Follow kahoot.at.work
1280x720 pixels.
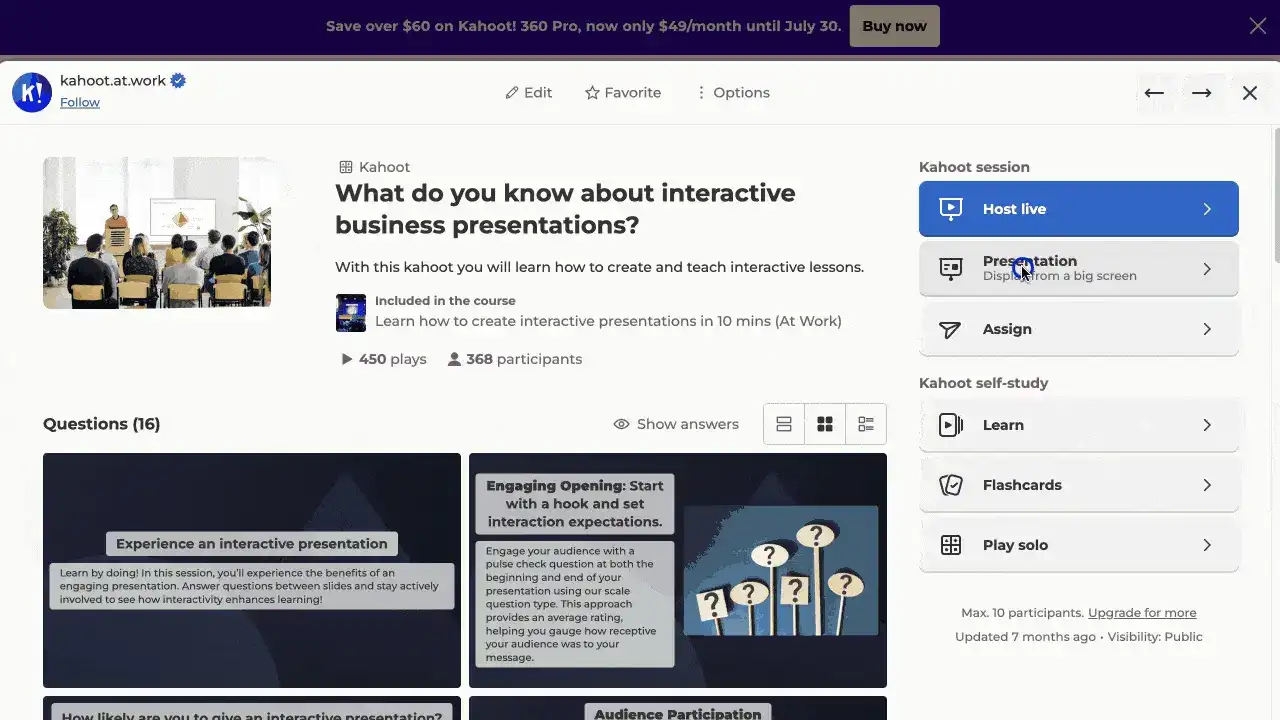(80, 102)
